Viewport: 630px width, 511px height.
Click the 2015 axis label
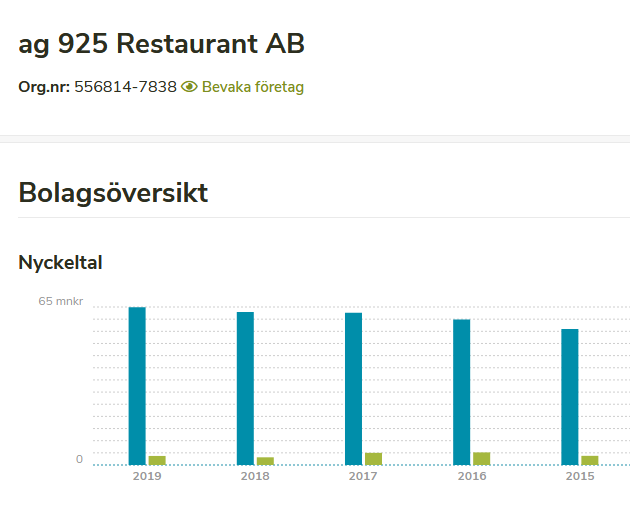click(580, 476)
